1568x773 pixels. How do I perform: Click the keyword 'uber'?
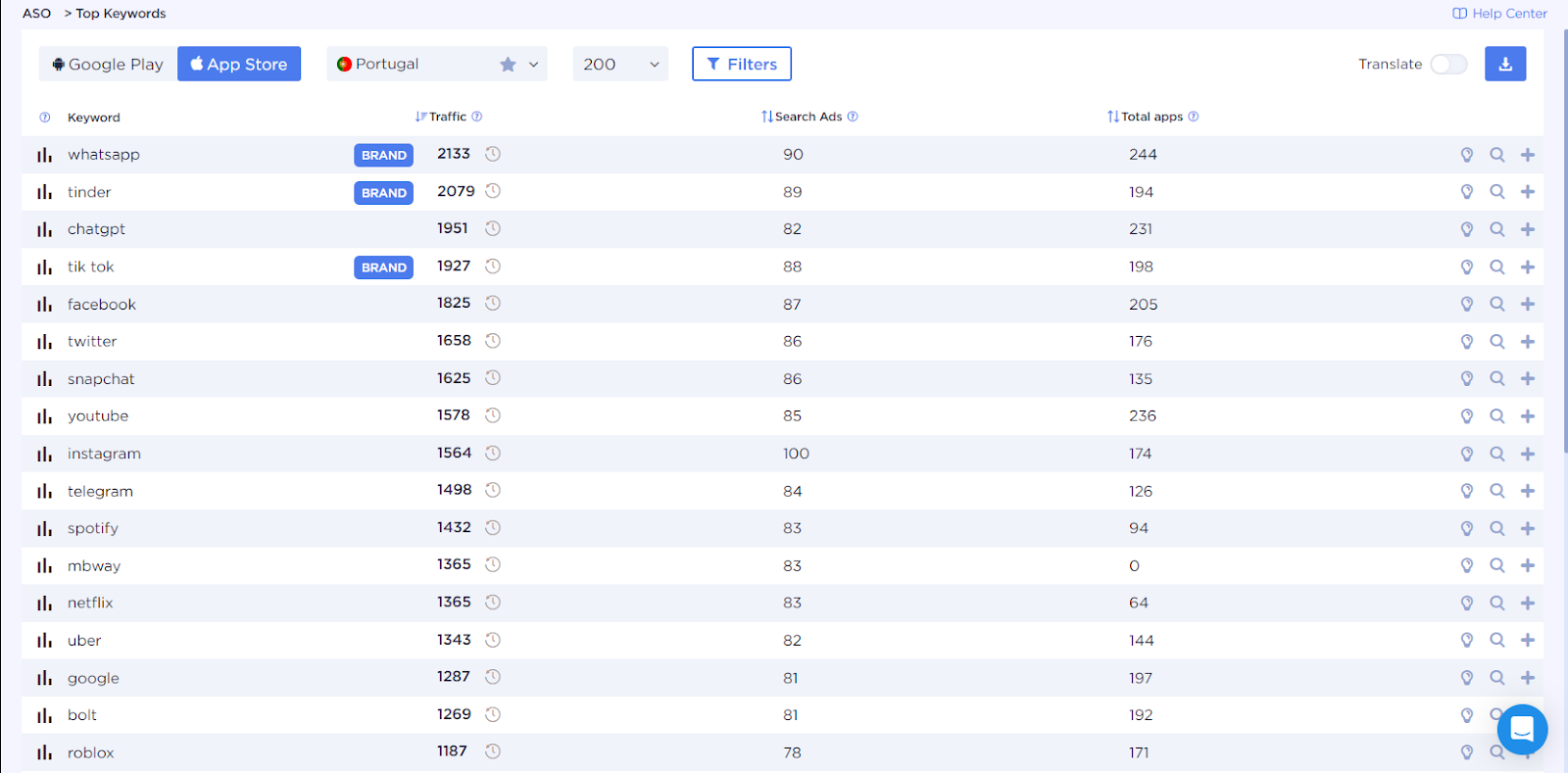84,641
